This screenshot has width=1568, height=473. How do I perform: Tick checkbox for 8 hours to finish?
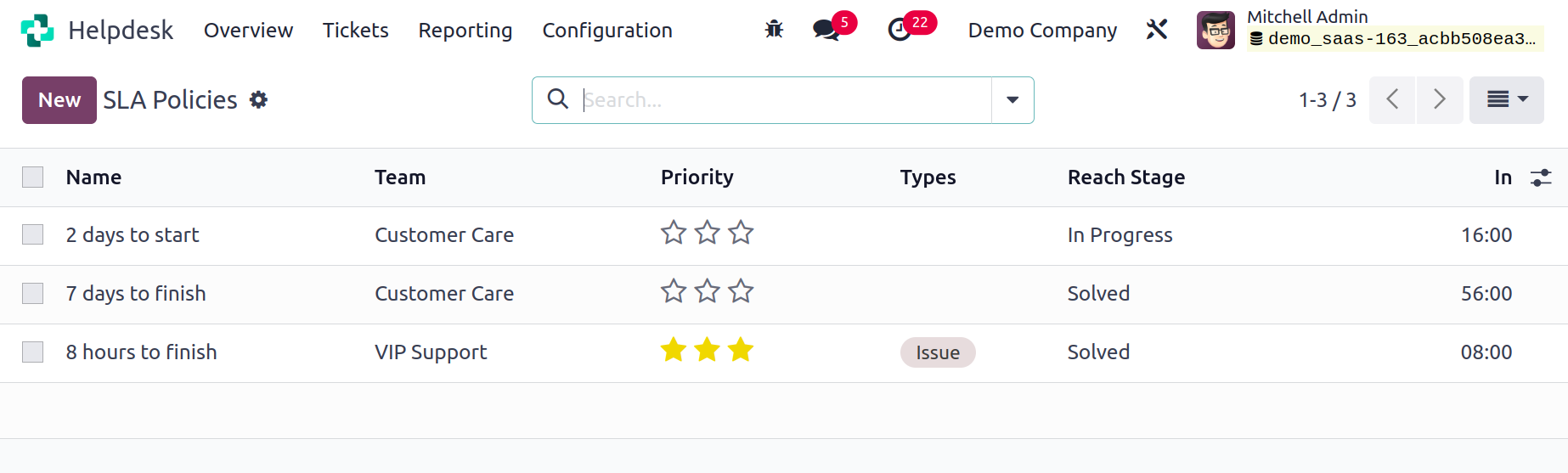coord(33,352)
